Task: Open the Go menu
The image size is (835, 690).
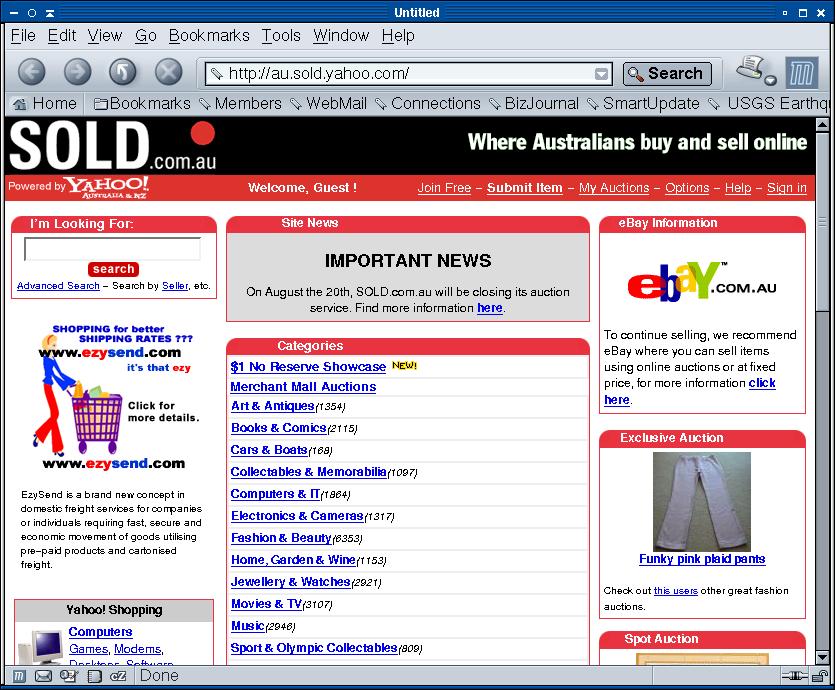Action: coord(145,36)
